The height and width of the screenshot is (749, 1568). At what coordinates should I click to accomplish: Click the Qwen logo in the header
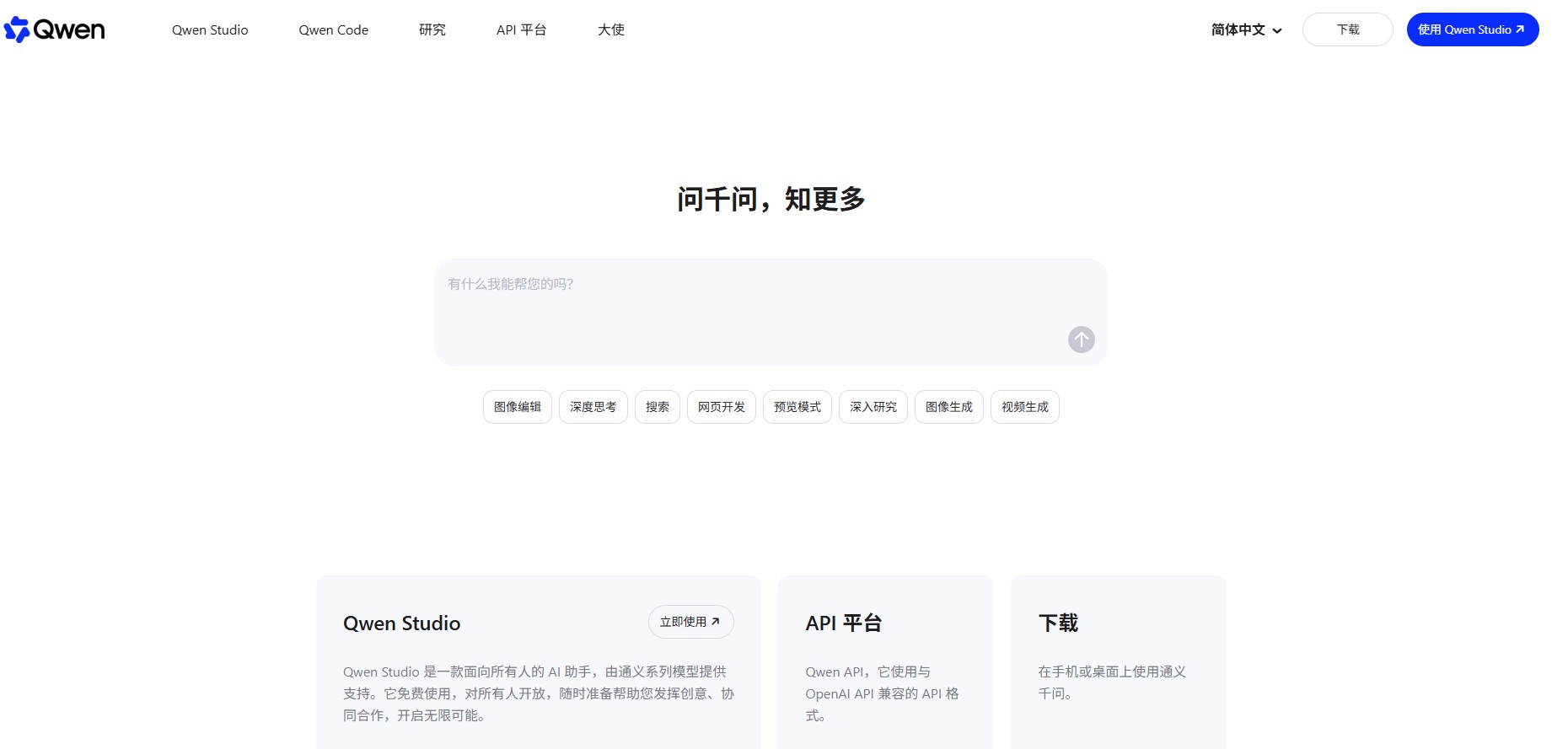coord(55,29)
